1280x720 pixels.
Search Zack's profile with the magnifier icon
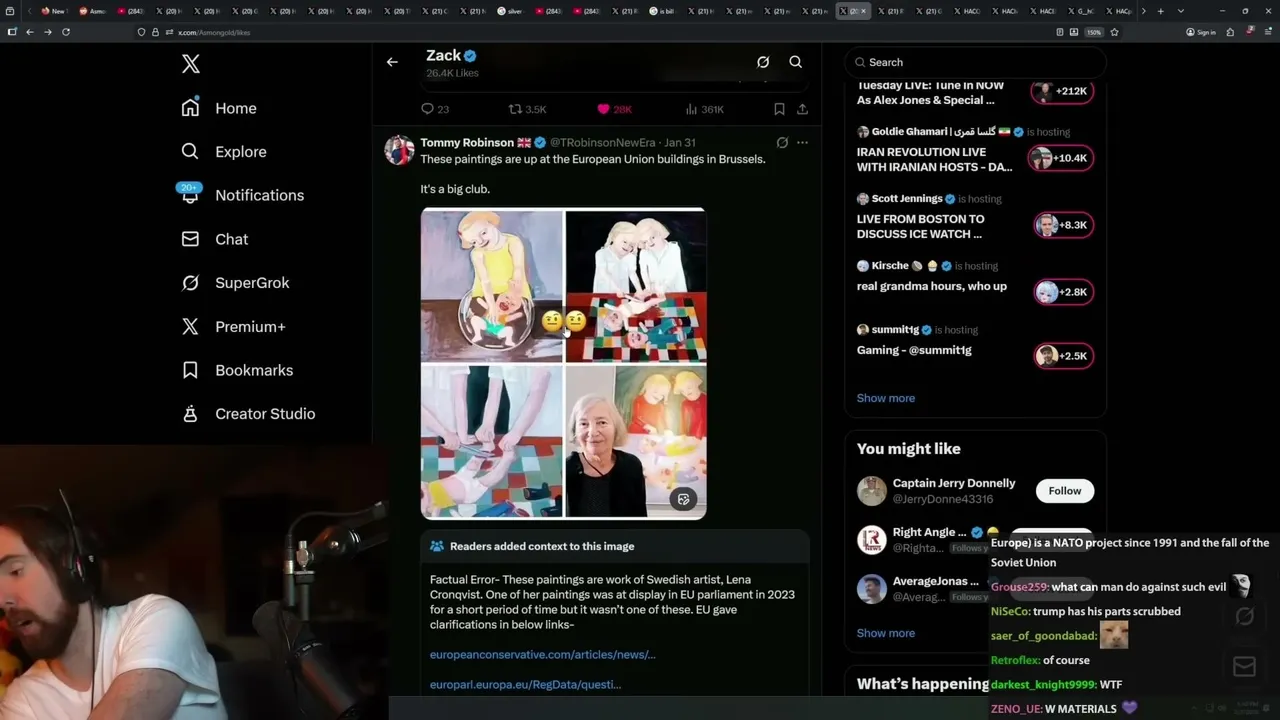(x=796, y=62)
